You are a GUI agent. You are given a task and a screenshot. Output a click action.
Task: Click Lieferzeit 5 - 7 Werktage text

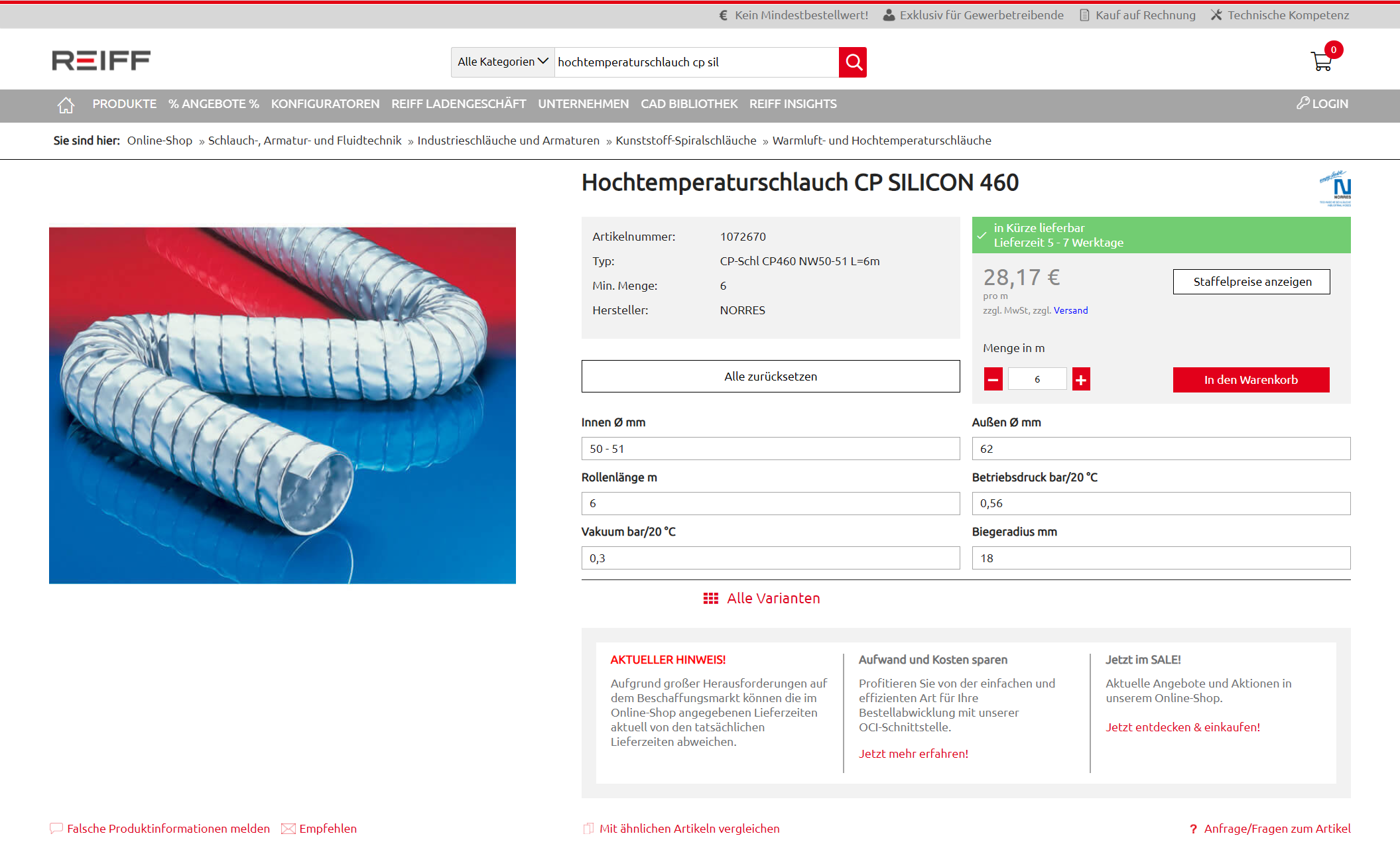1058,243
